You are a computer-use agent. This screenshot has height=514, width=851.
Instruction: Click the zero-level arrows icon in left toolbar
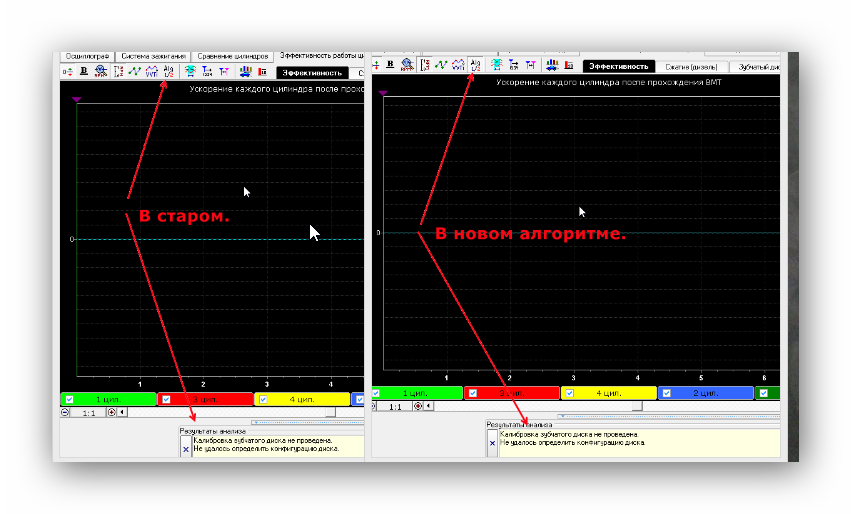pos(67,72)
